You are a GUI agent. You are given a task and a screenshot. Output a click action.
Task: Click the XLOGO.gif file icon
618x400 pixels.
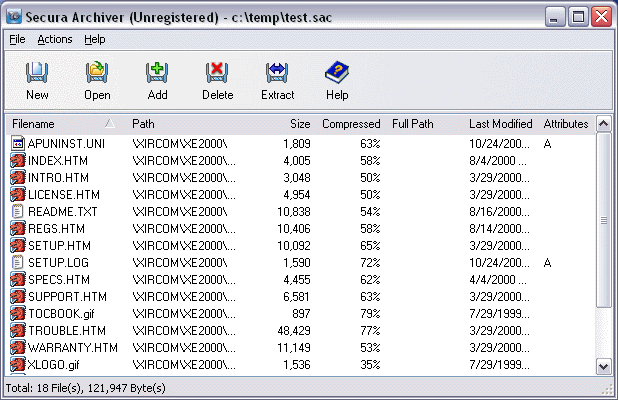tap(17, 365)
